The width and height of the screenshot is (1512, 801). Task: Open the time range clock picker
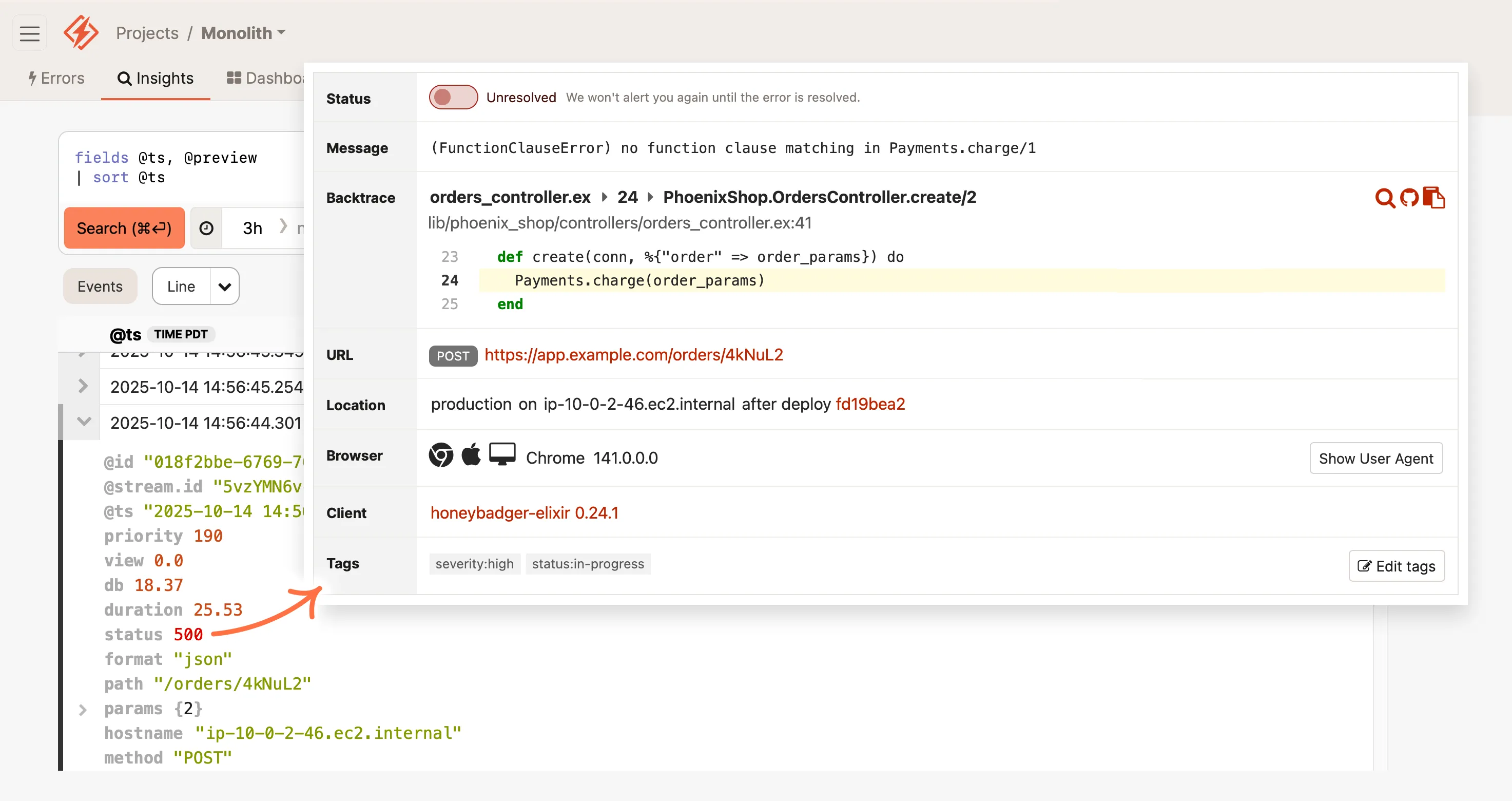click(206, 228)
